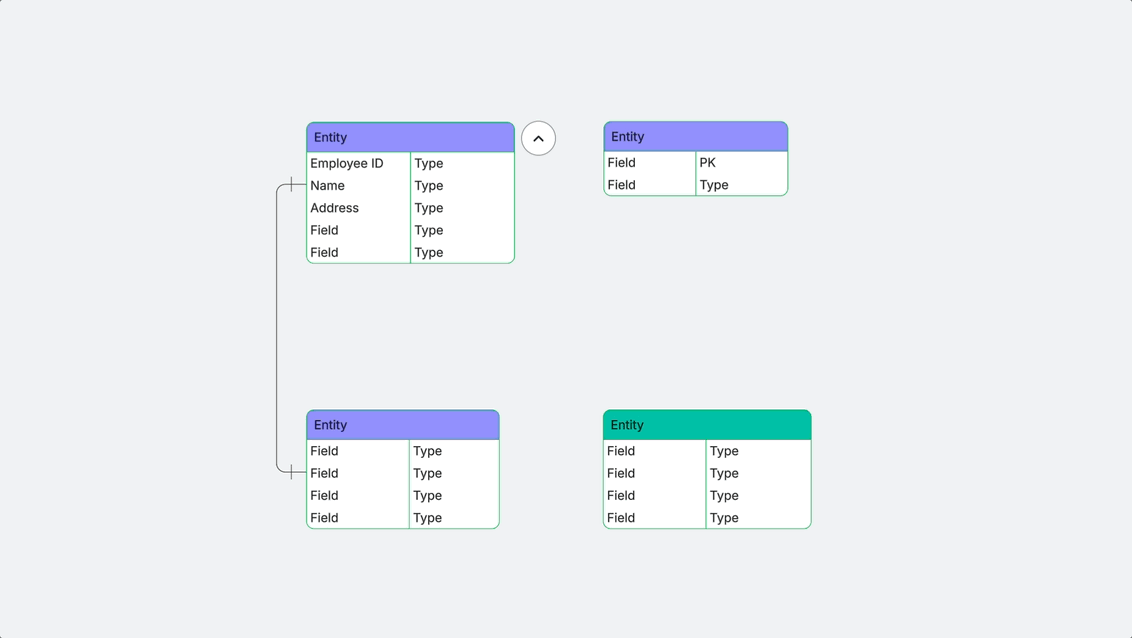Screen dimensions: 1132x638
Task: Select last Type cell in green entity
Action: pos(758,517)
